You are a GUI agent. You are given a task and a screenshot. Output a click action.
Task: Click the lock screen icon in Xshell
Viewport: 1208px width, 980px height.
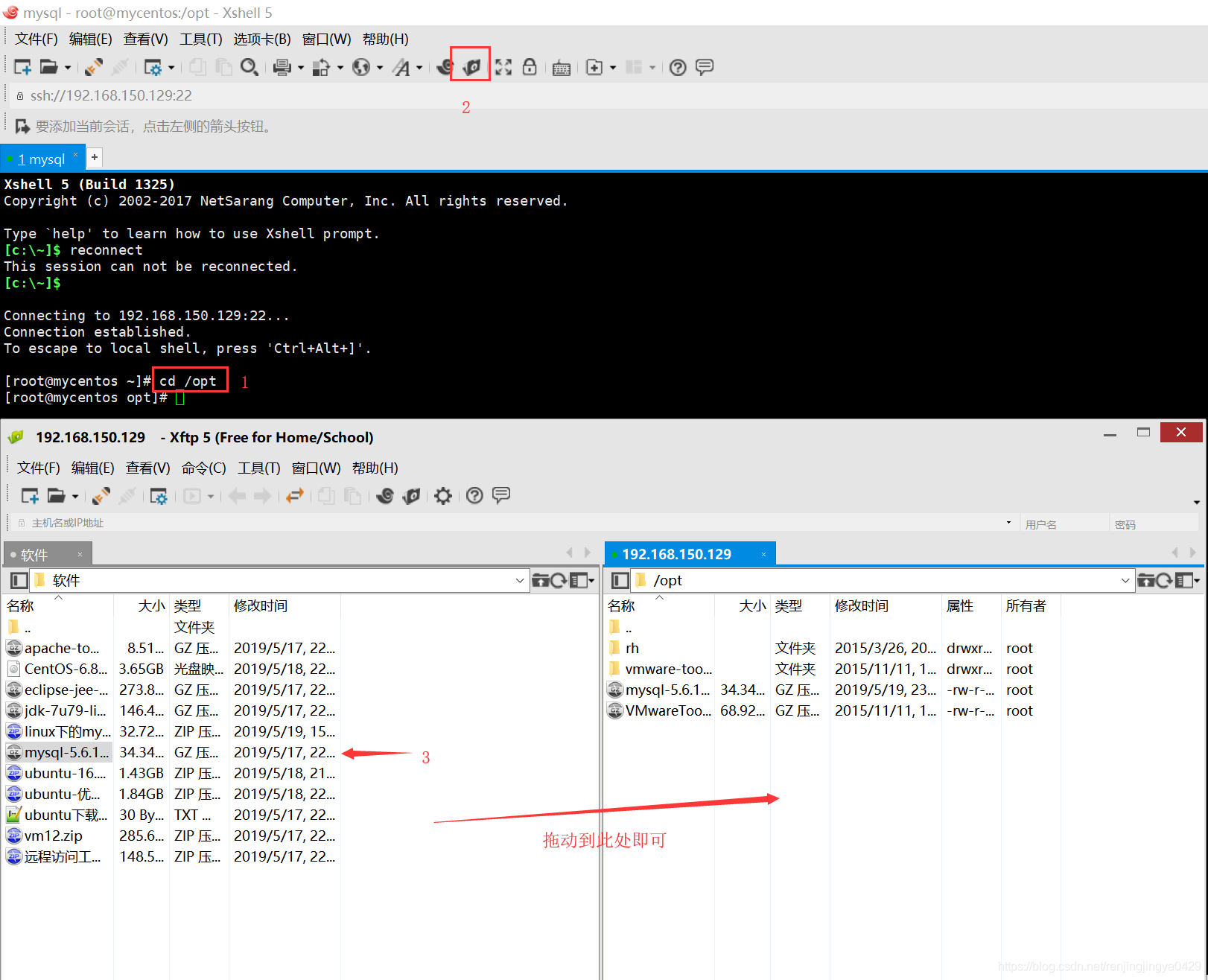530,67
